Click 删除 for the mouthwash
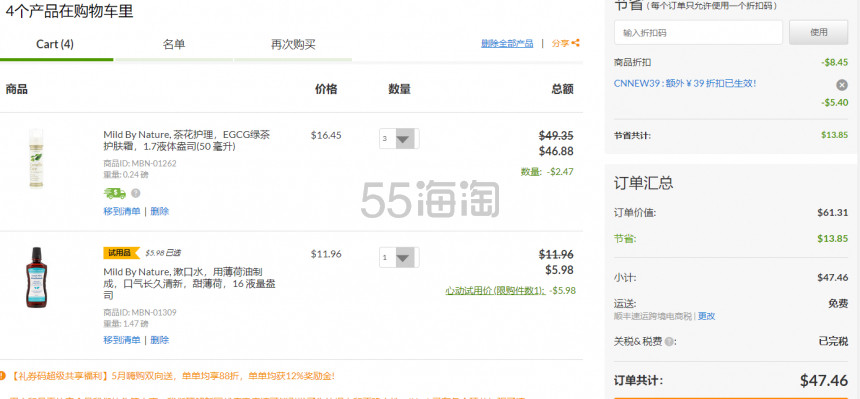 [160, 340]
